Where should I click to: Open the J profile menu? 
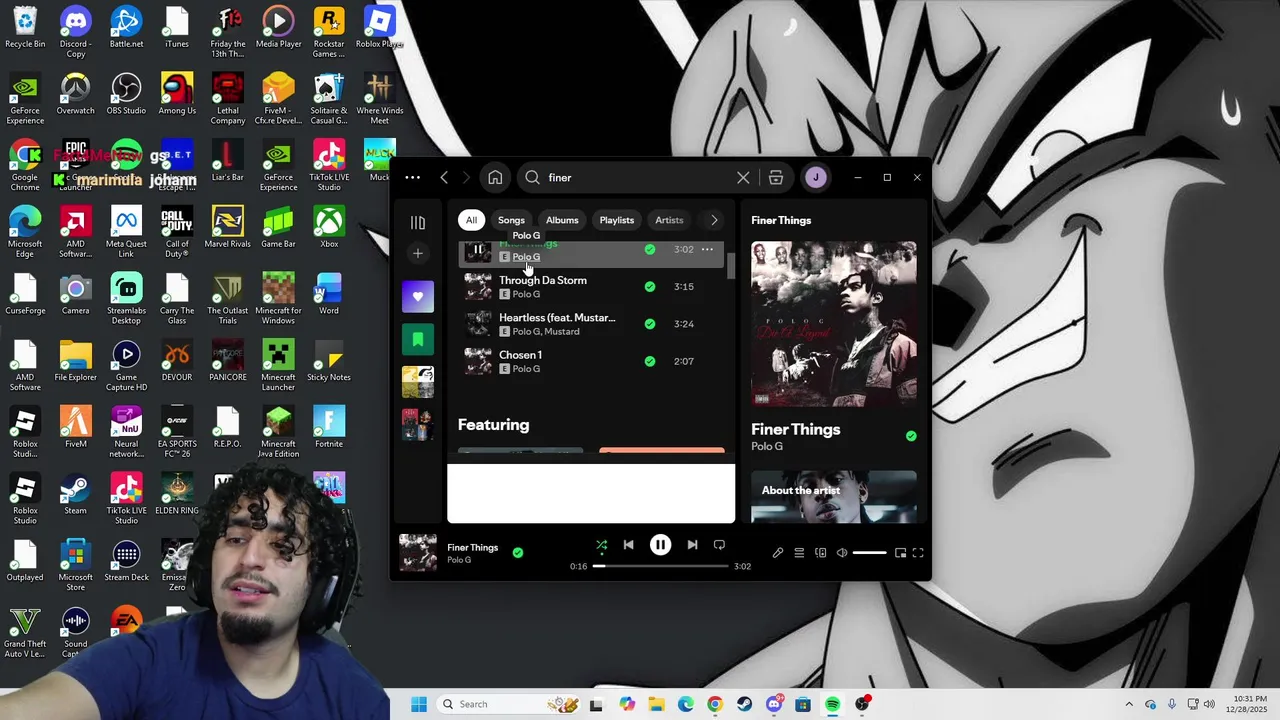click(816, 178)
